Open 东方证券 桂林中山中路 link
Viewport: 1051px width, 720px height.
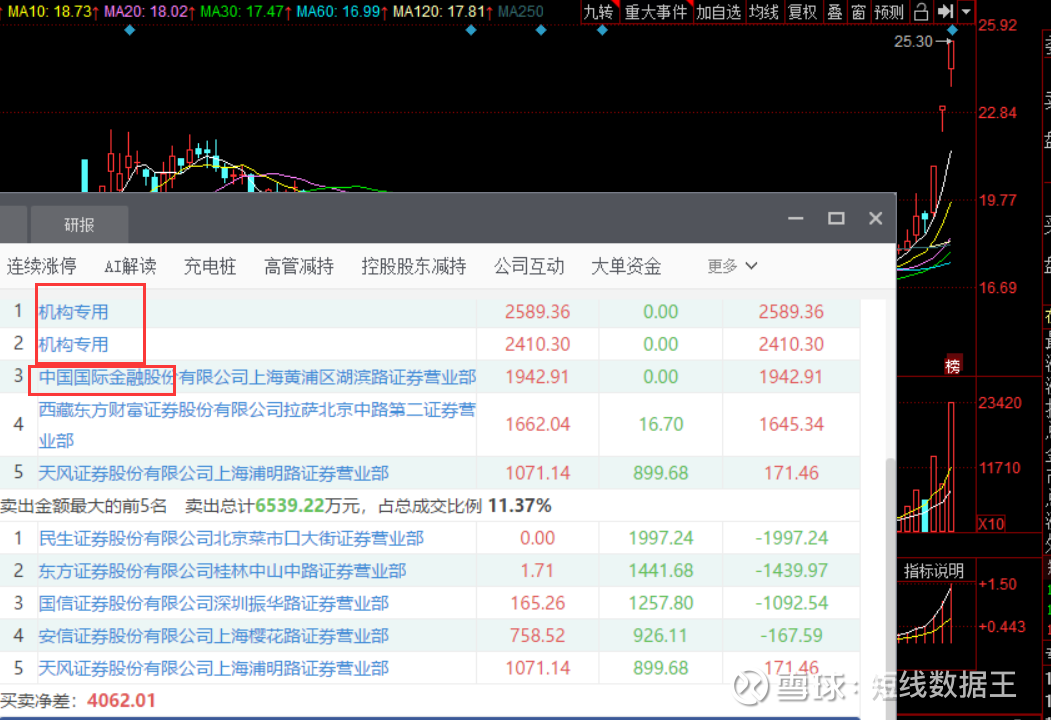(223, 571)
